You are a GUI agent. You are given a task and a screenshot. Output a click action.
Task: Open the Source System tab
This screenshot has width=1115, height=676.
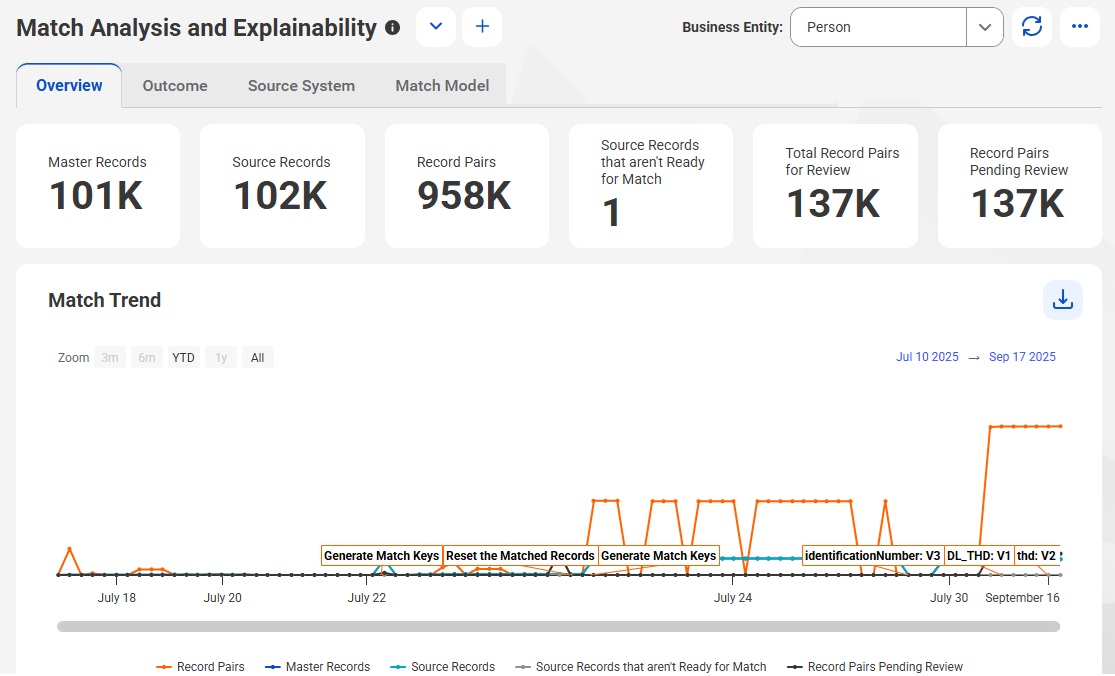point(302,86)
